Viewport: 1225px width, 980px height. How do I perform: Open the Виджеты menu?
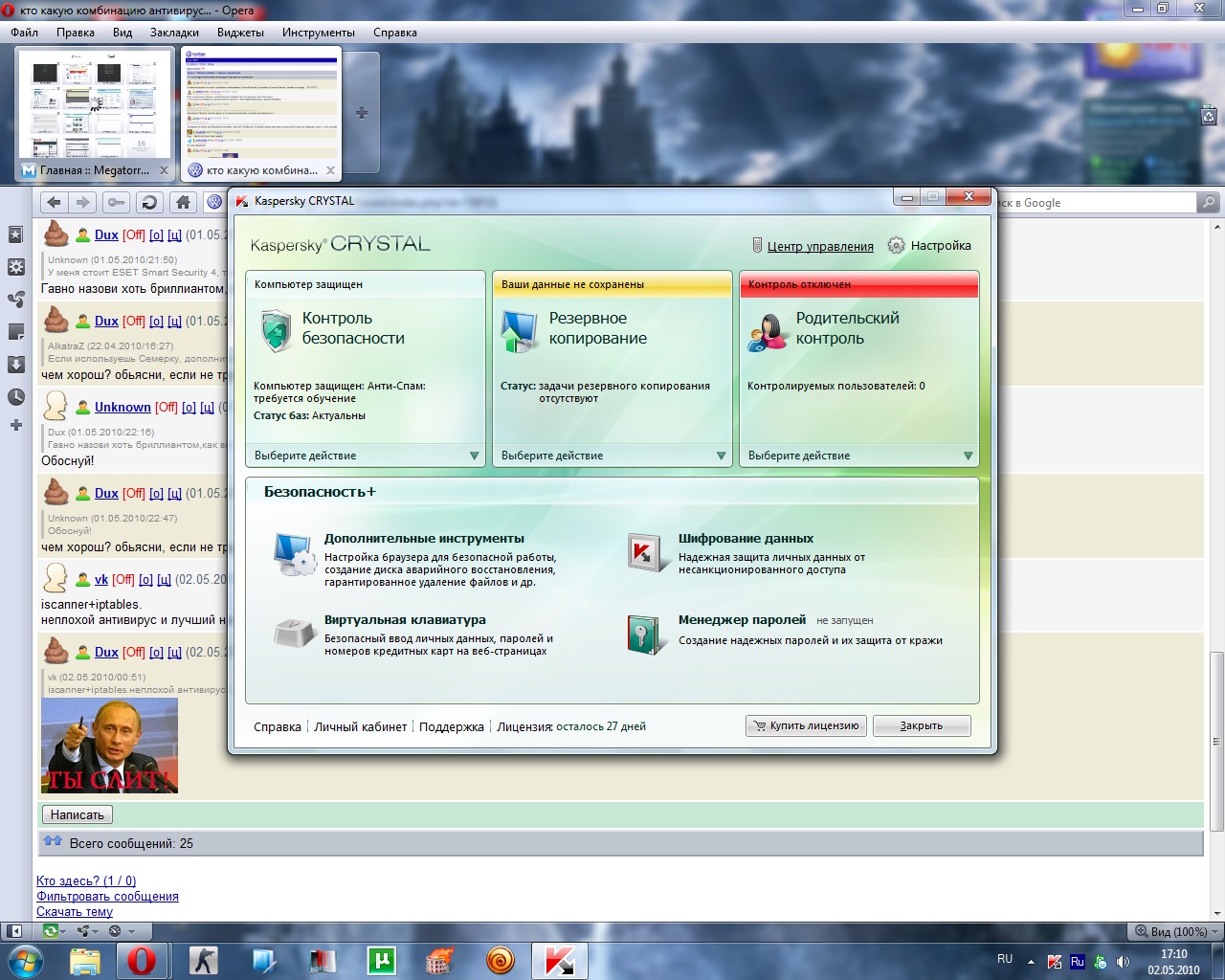click(240, 33)
